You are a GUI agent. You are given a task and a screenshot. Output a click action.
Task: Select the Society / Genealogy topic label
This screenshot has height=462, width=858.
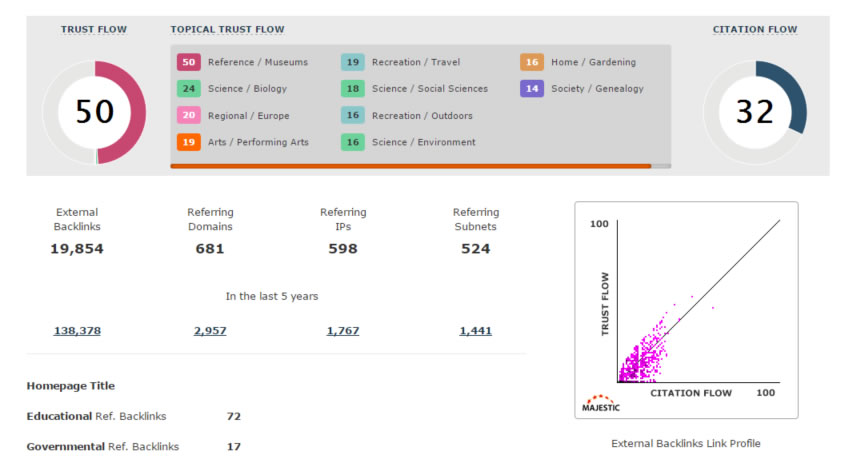598,89
